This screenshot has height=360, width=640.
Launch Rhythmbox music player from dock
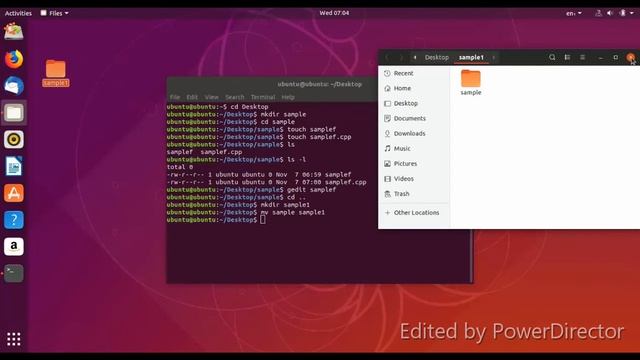tap(14, 140)
